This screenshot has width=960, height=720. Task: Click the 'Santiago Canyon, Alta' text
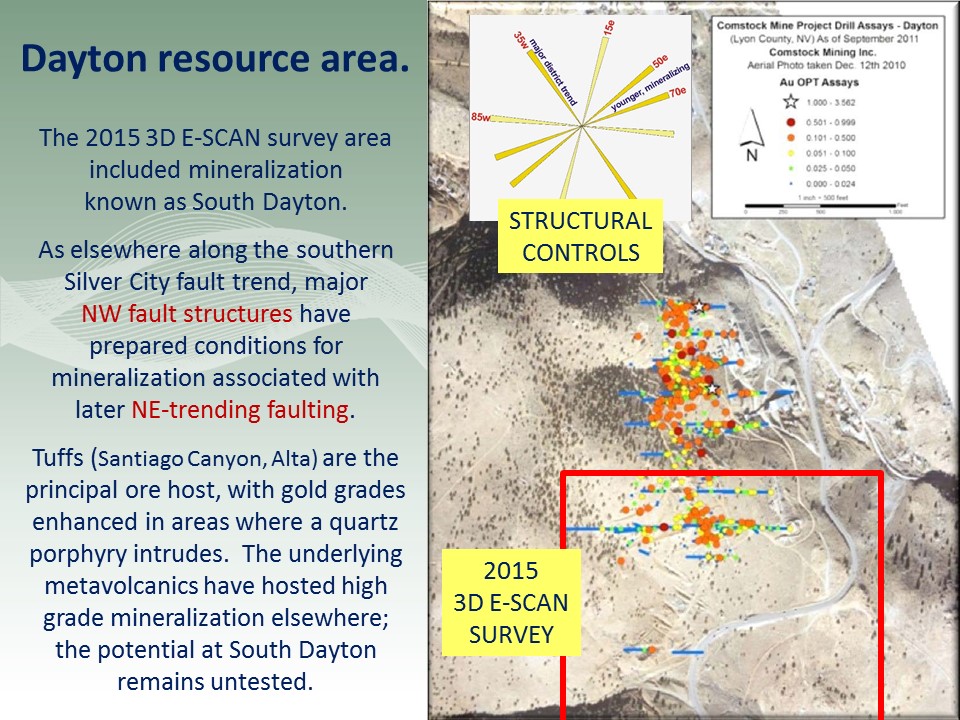point(208,459)
